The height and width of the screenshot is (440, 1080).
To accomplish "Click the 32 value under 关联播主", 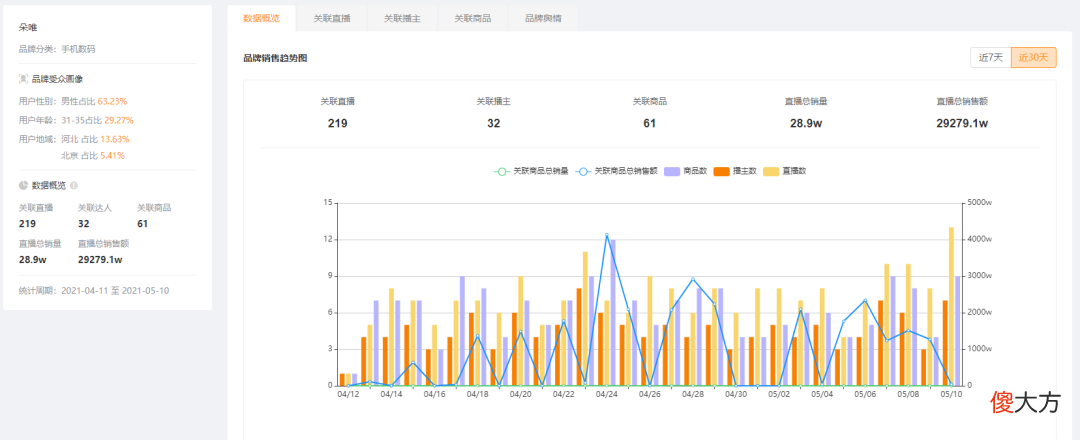I will 493,124.
